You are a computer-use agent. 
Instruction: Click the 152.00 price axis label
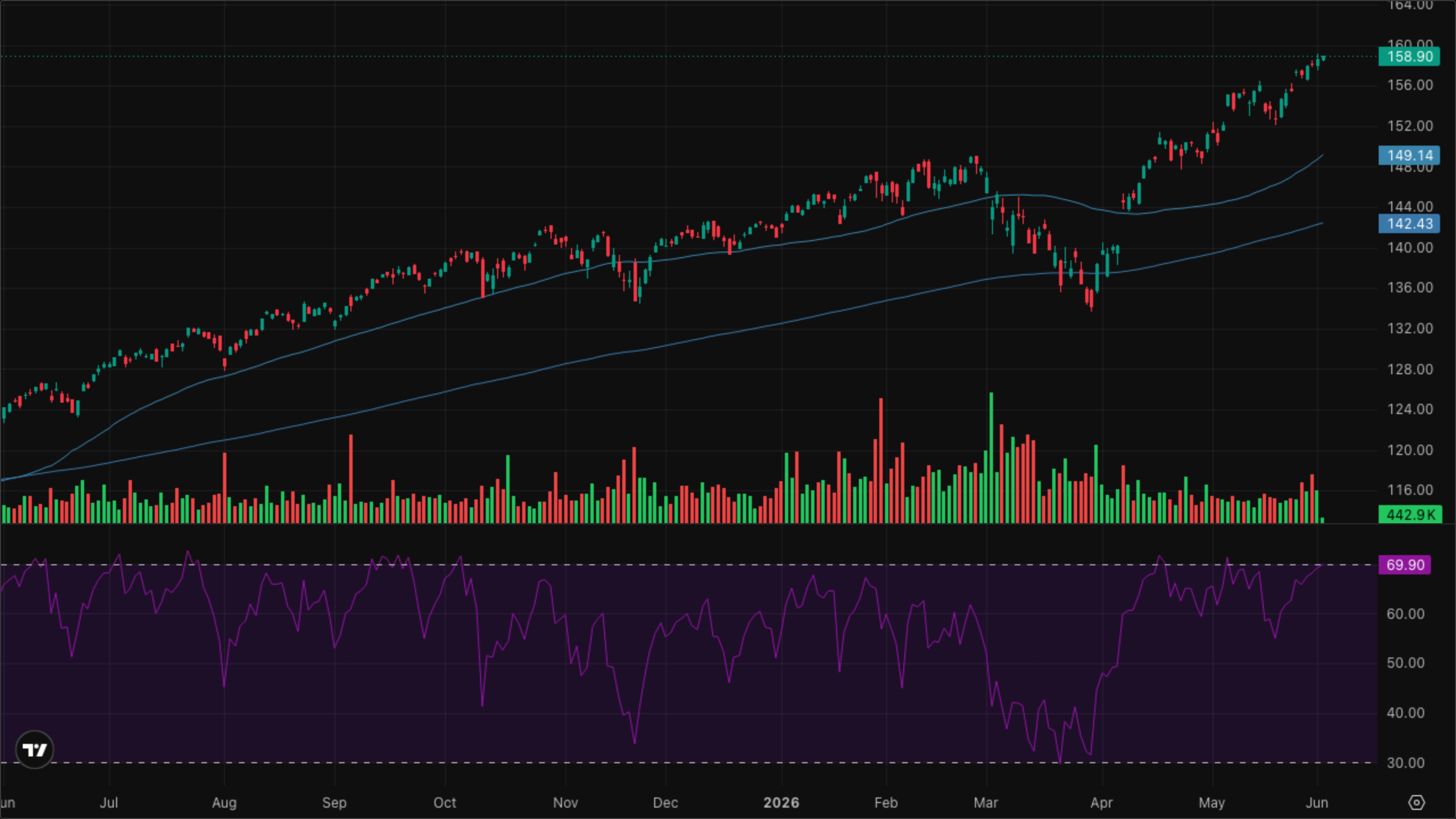(x=1410, y=126)
